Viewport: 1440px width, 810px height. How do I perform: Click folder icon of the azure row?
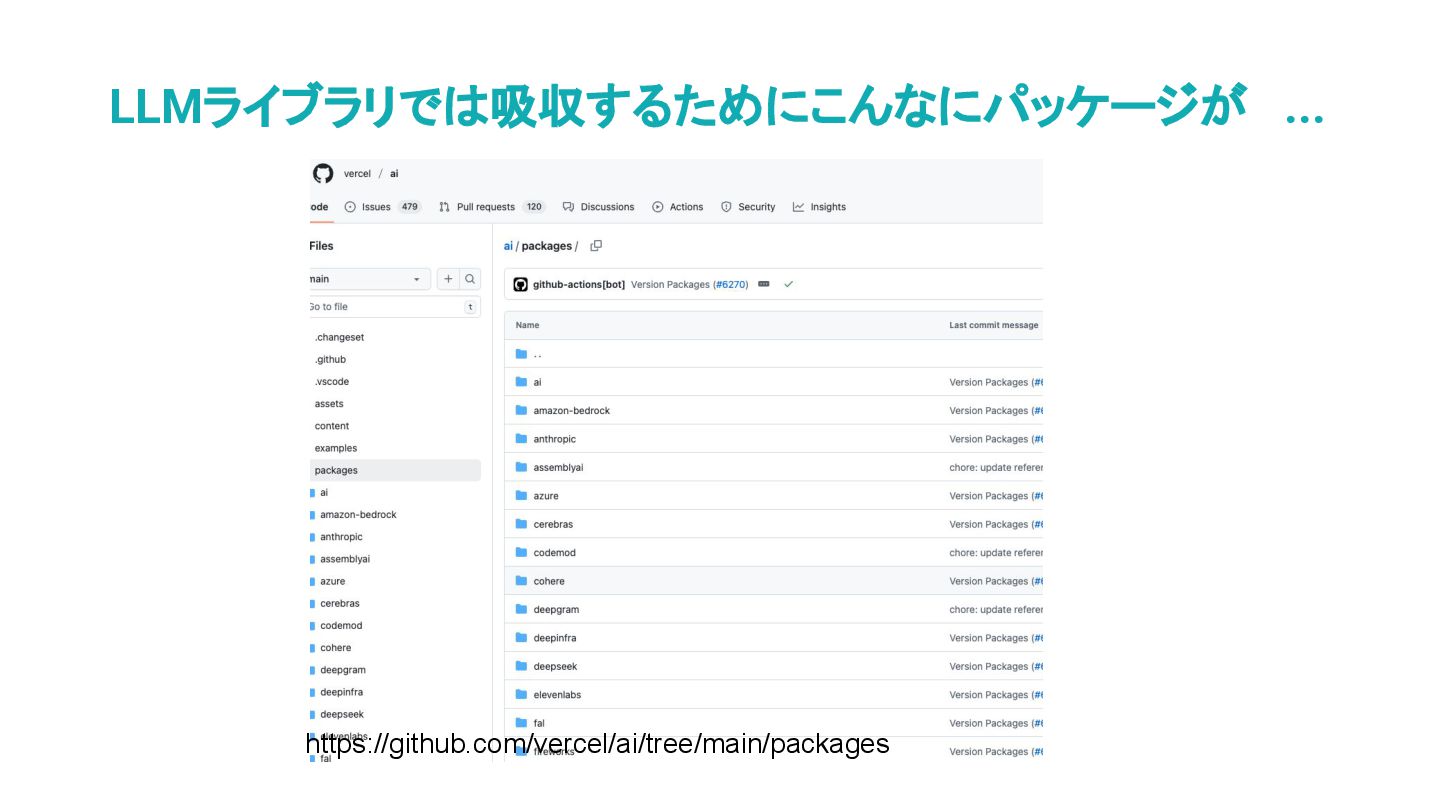tap(521, 496)
